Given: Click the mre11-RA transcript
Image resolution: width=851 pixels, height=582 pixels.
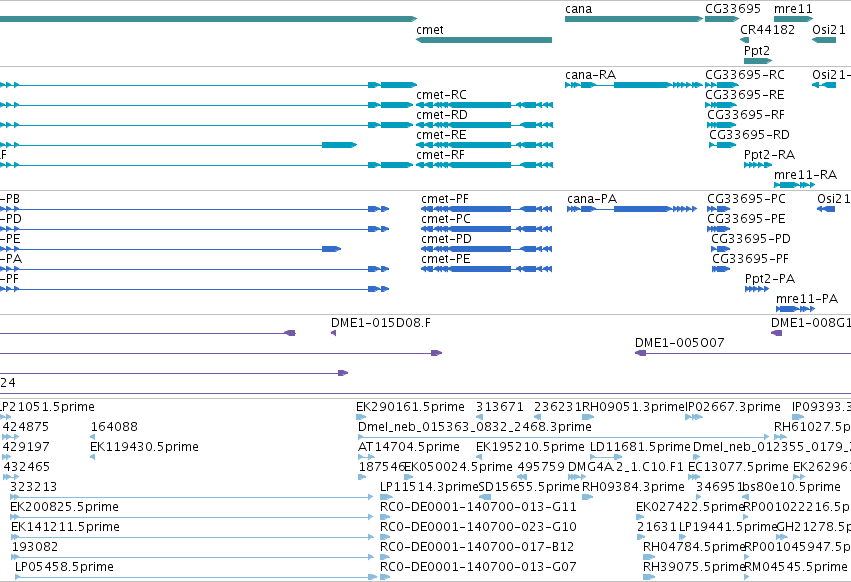Looking at the screenshot, I should (794, 185).
